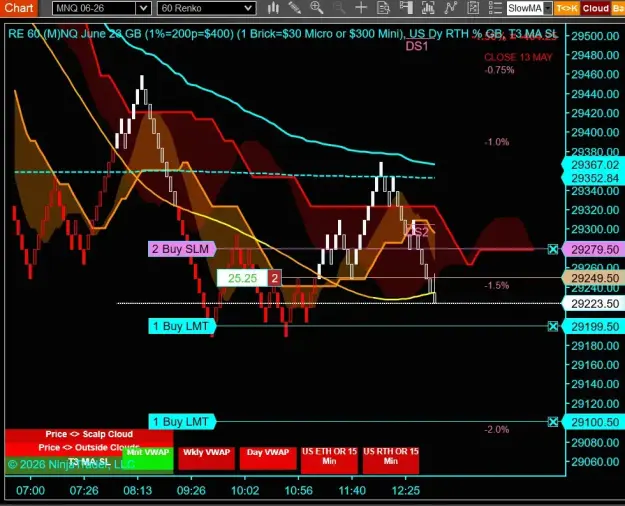Click the 29500.00 price axis label
625x506 pixels.
[x=595, y=36]
